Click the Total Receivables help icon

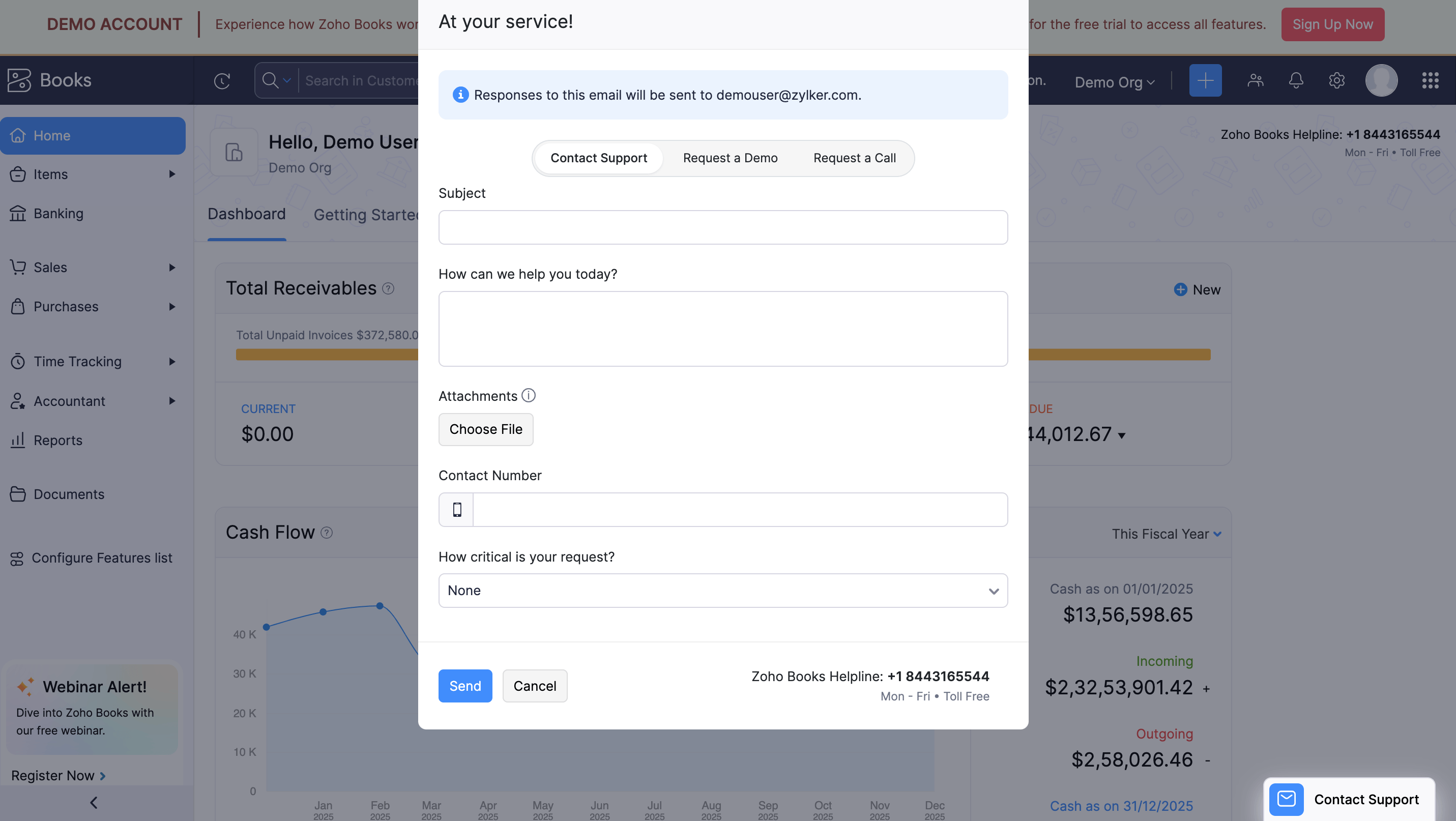point(388,288)
